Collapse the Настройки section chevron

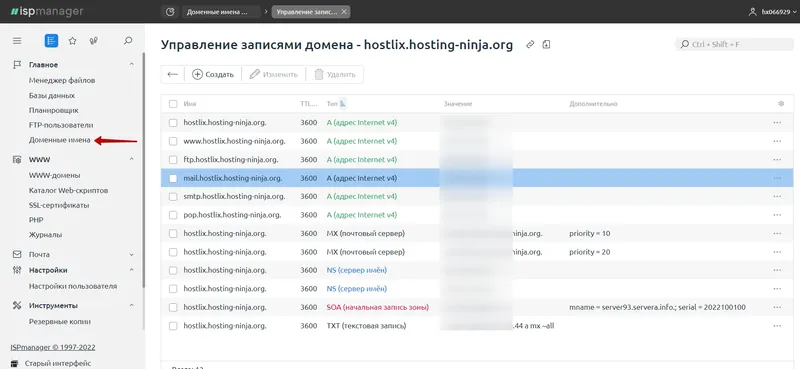click(x=132, y=270)
